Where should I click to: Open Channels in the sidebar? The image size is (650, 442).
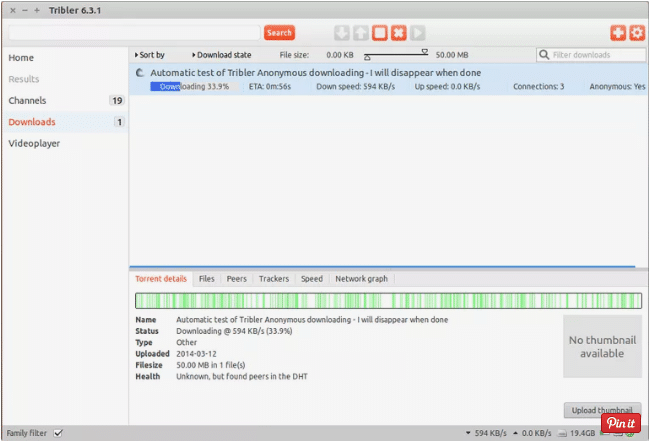point(27,100)
